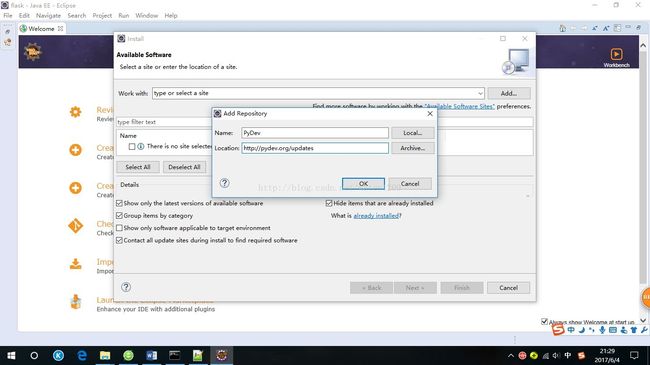Open Word from the taskbar
This screenshot has width=650, height=365.
151,355
